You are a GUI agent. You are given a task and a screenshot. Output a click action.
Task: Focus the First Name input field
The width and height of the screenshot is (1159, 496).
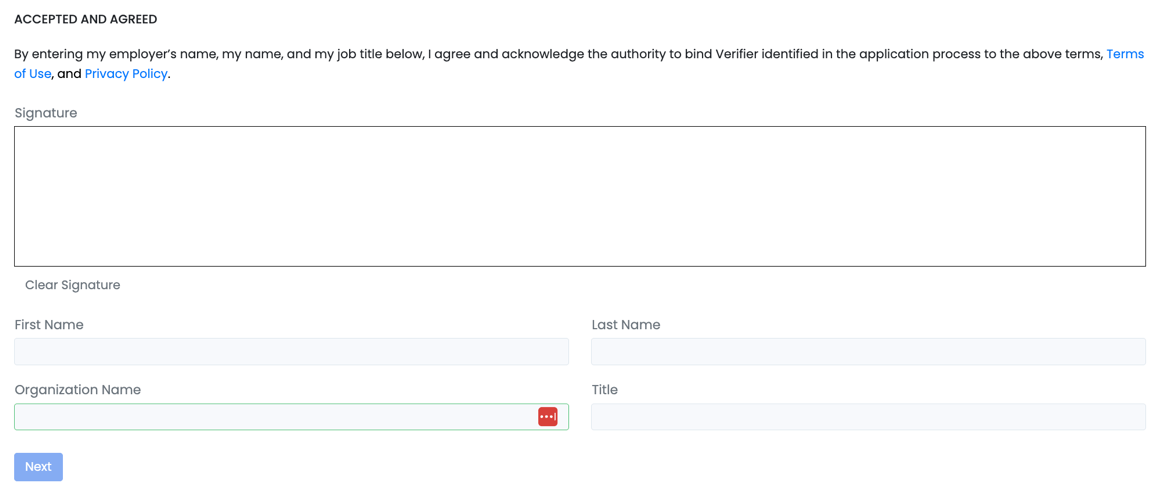tap(291, 351)
